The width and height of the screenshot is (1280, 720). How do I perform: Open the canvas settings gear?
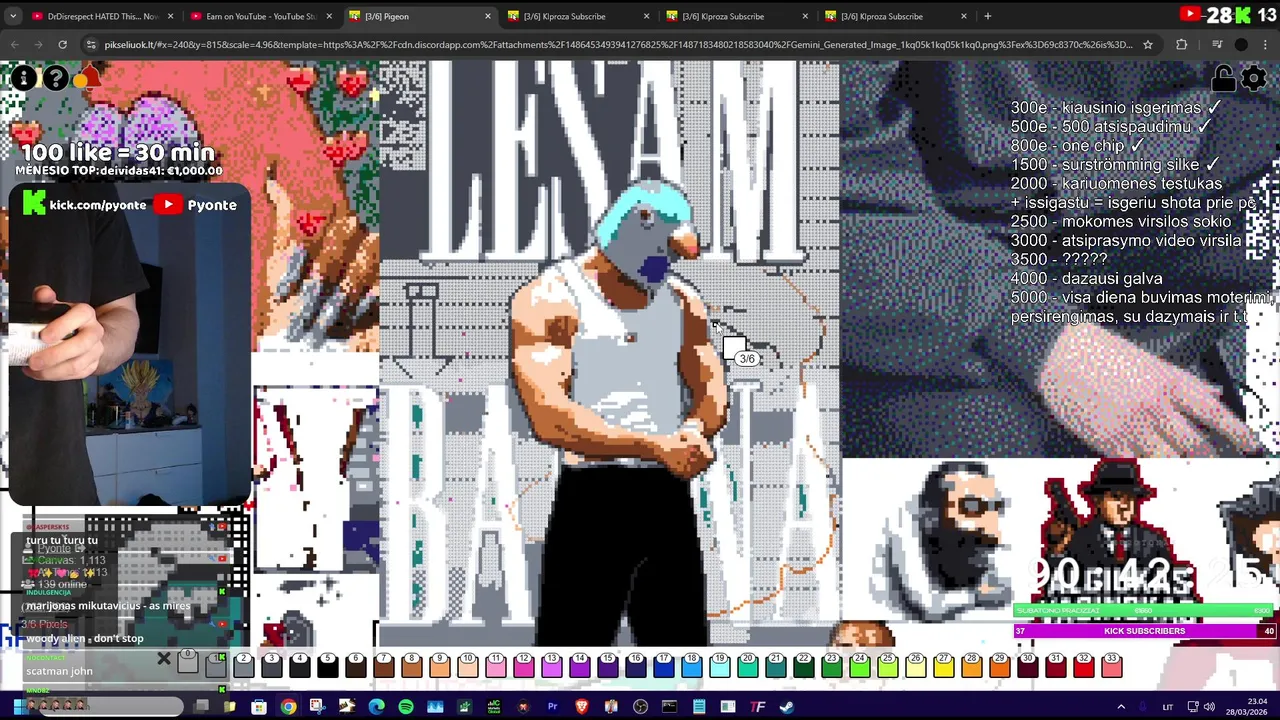click(1253, 78)
